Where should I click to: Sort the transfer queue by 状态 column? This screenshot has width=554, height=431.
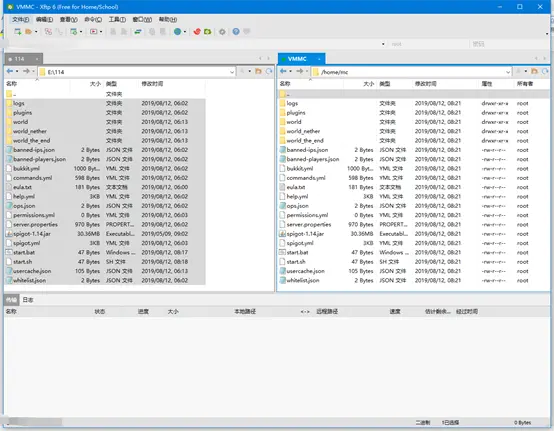100,312
